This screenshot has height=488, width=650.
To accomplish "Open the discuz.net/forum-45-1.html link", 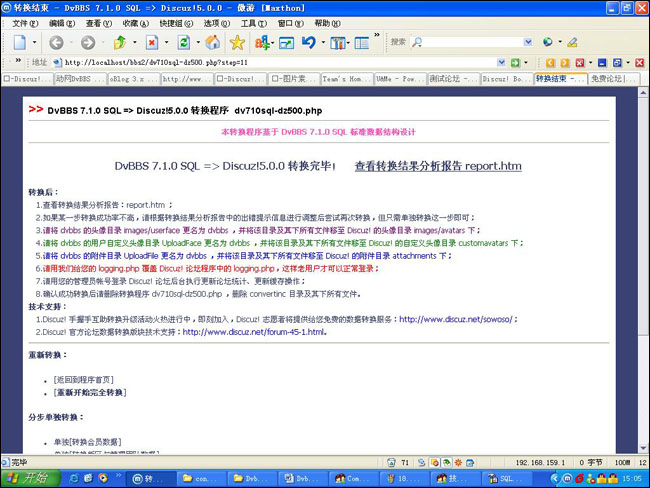I will (254, 332).
